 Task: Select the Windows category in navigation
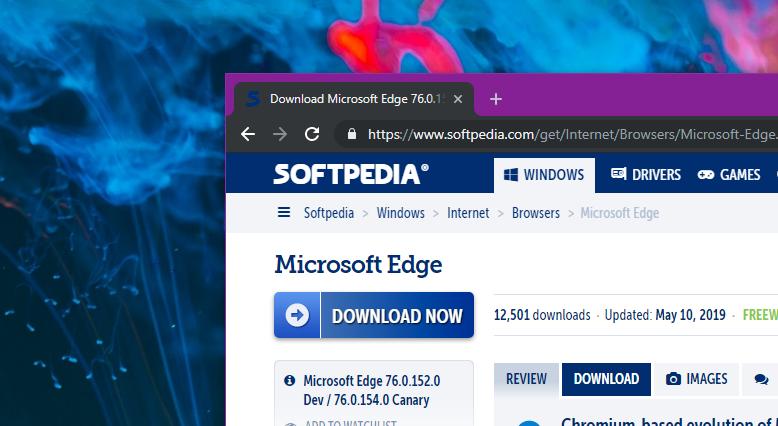coord(544,175)
